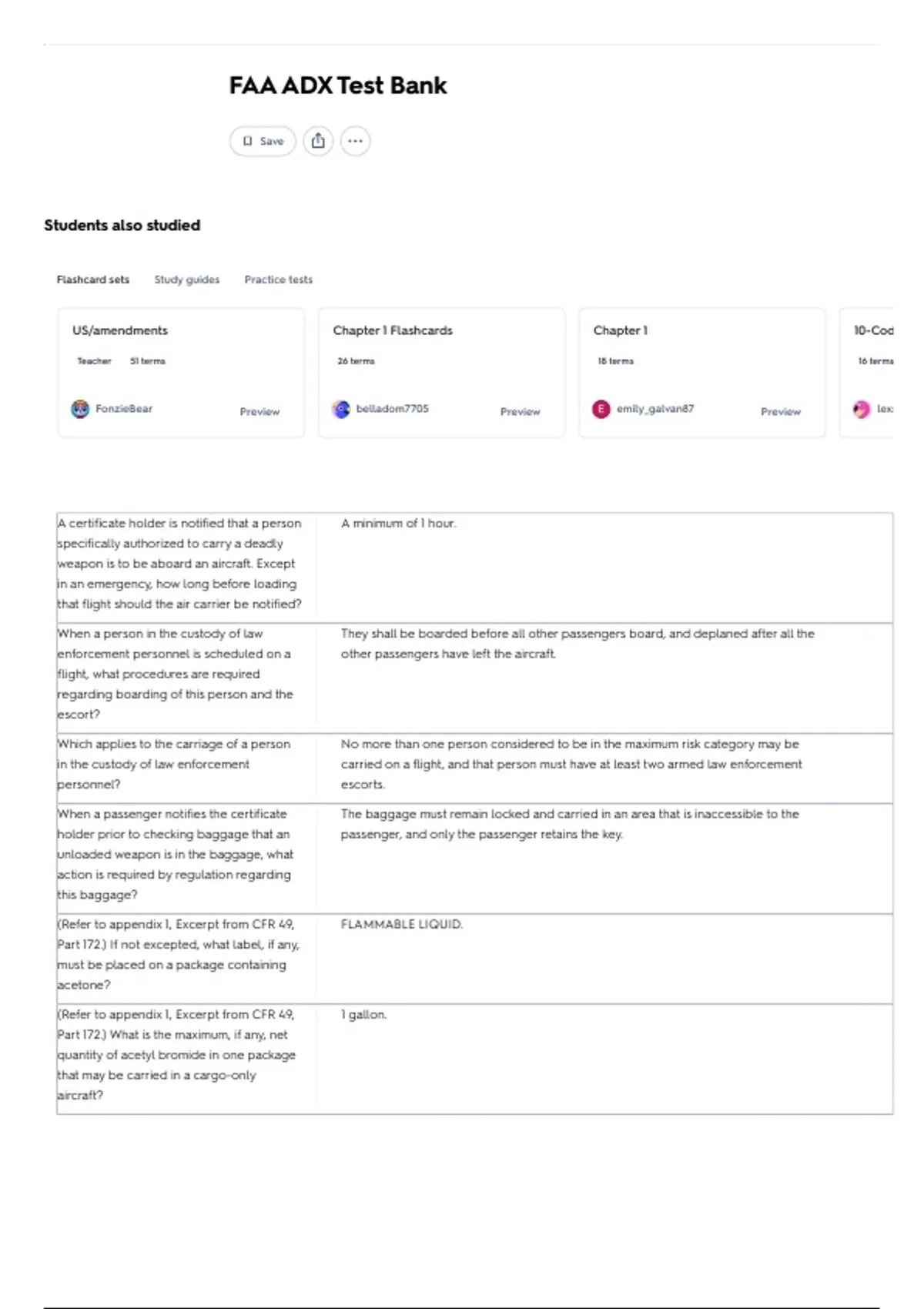Click the avatar on the 10-Cod card

(862, 409)
